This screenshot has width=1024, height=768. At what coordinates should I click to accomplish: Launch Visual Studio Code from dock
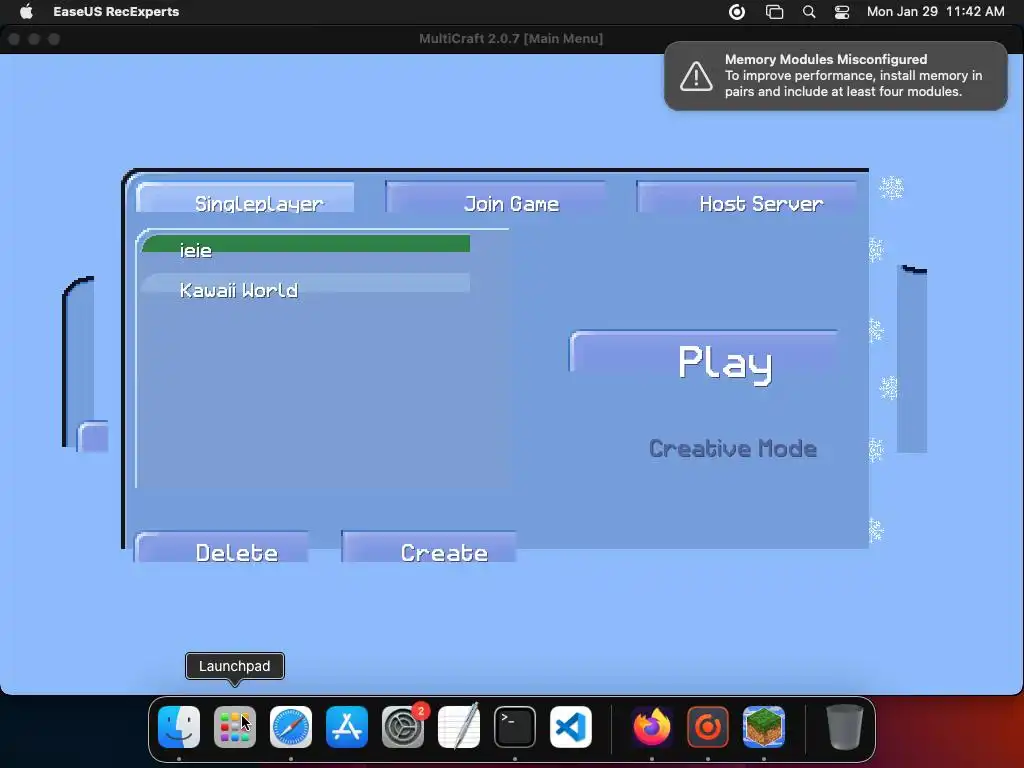click(x=571, y=727)
